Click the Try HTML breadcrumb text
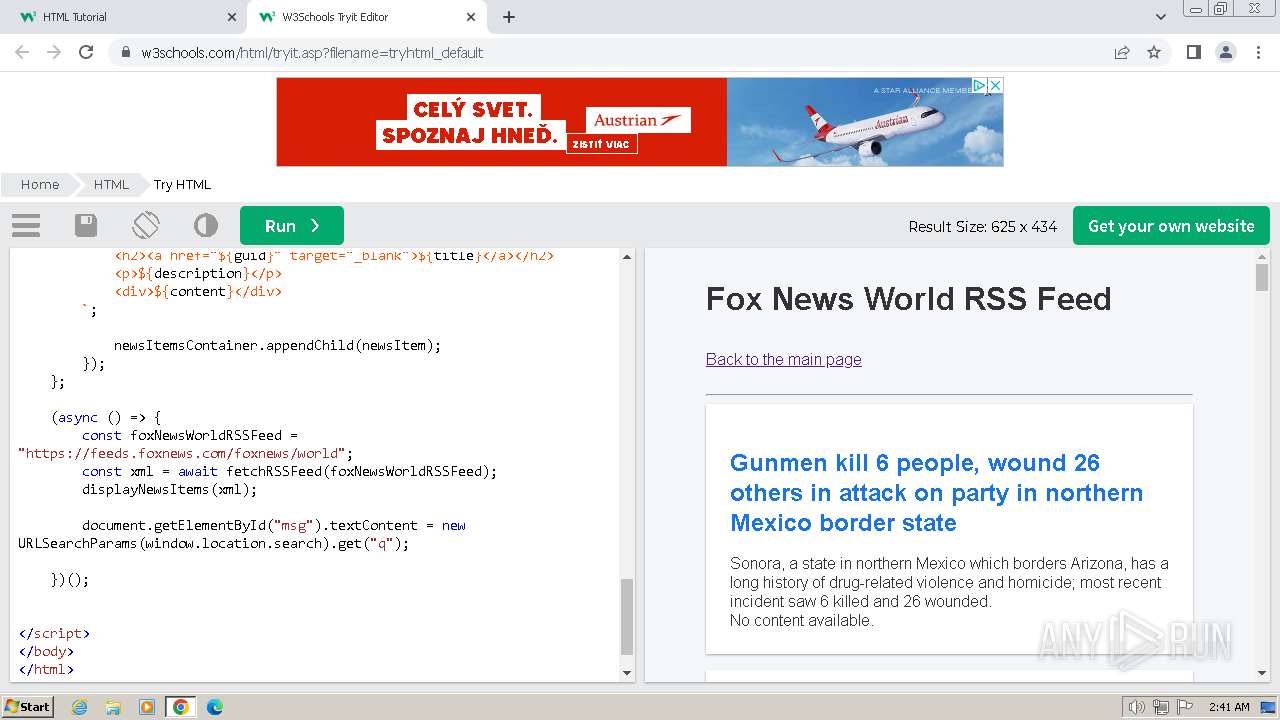This screenshot has width=1280, height=720. tap(182, 184)
